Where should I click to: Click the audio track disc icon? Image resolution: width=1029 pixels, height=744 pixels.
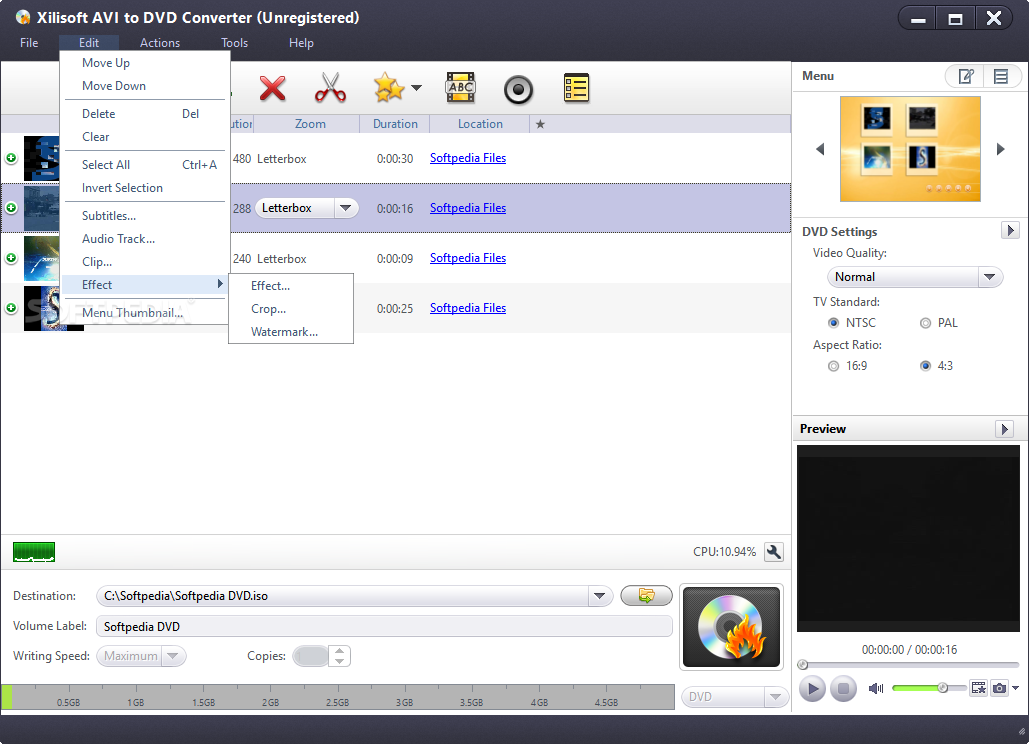(x=518, y=89)
